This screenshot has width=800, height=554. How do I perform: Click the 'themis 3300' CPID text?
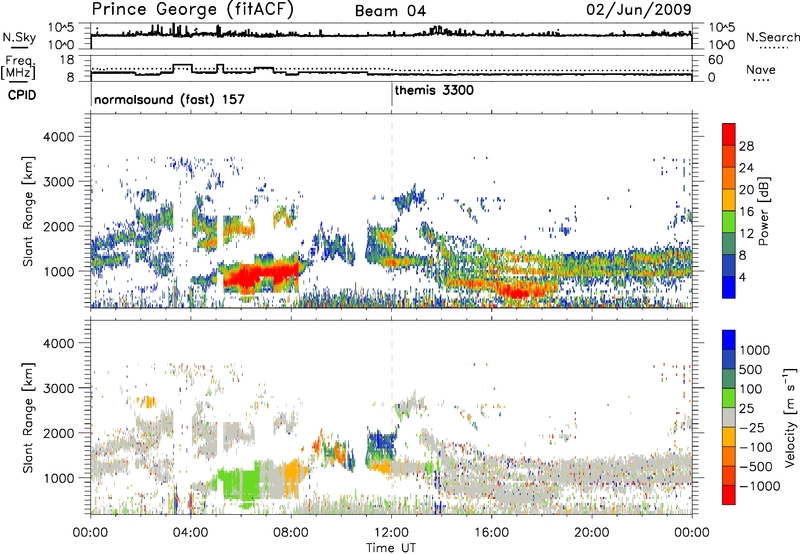click(434, 90)
